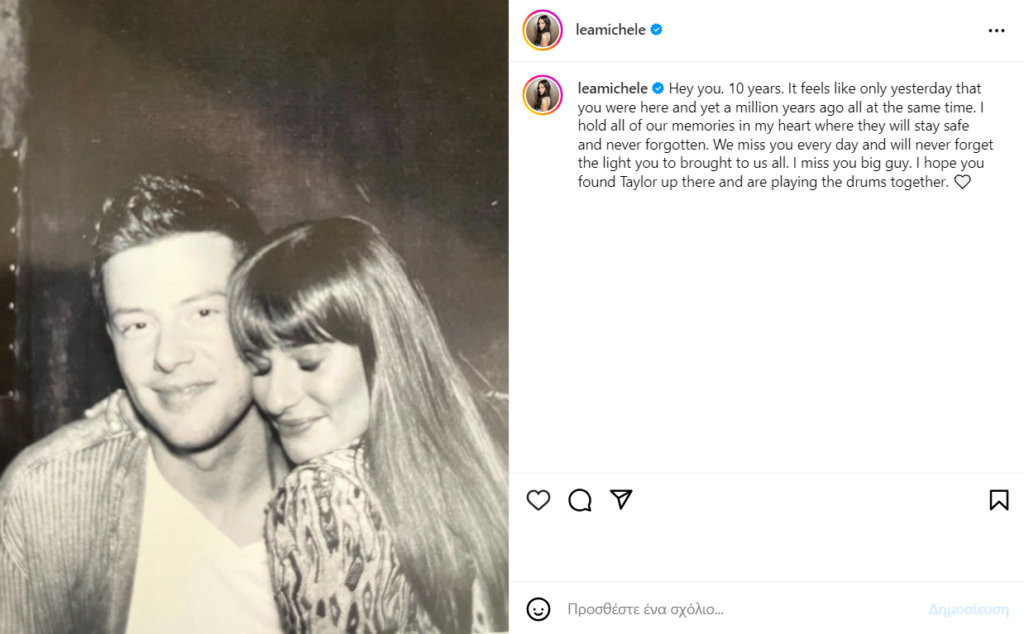Screen dimensions: 1024x634
Task: Open leamichele profile link in header
Action: (611, 30)
